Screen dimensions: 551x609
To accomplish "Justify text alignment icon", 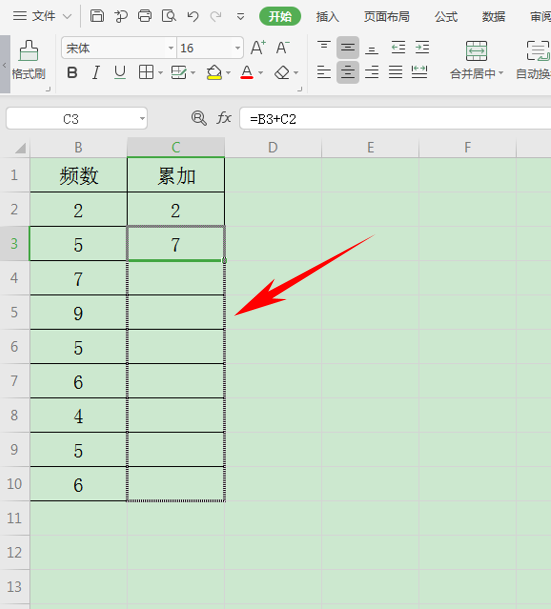I will (396, 72).
